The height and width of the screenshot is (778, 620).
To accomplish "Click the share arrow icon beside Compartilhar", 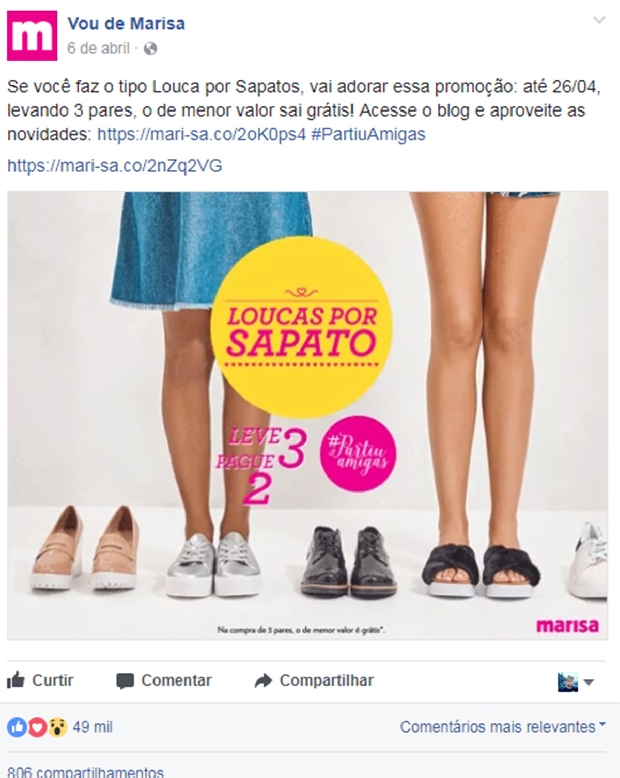I will coord(263,681).
